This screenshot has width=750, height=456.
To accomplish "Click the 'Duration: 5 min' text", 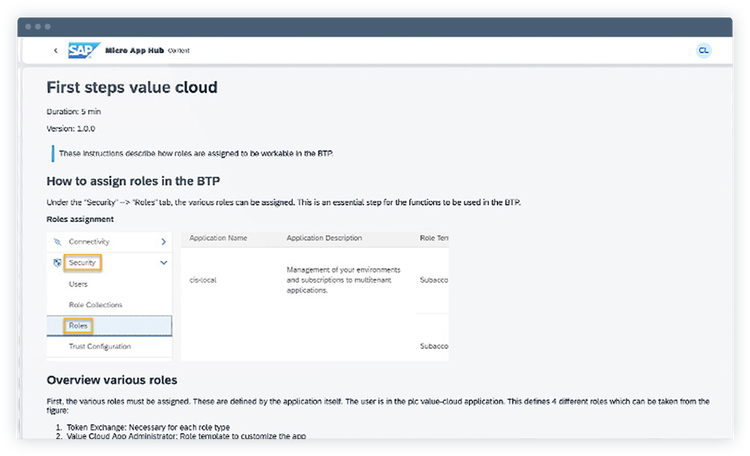I will coord(74,111).
